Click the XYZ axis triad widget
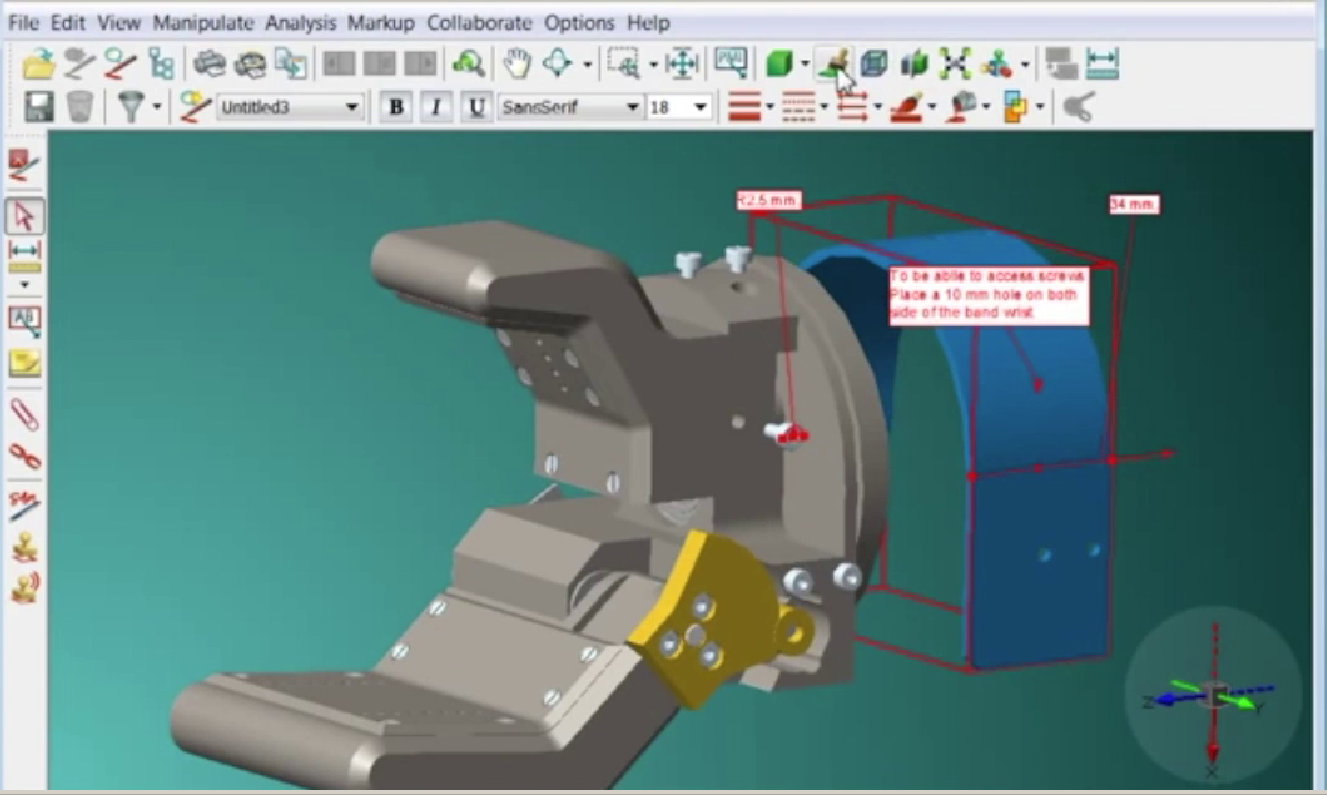 (x=1212, y=696)
